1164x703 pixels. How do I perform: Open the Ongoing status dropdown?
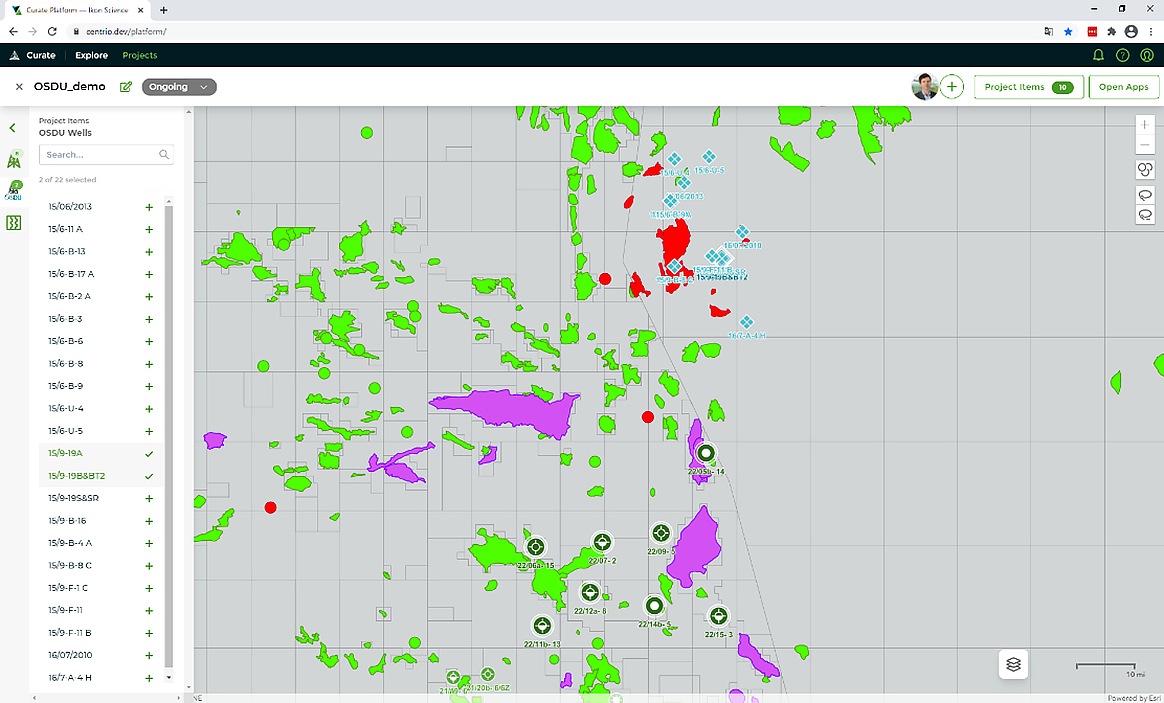179,87
